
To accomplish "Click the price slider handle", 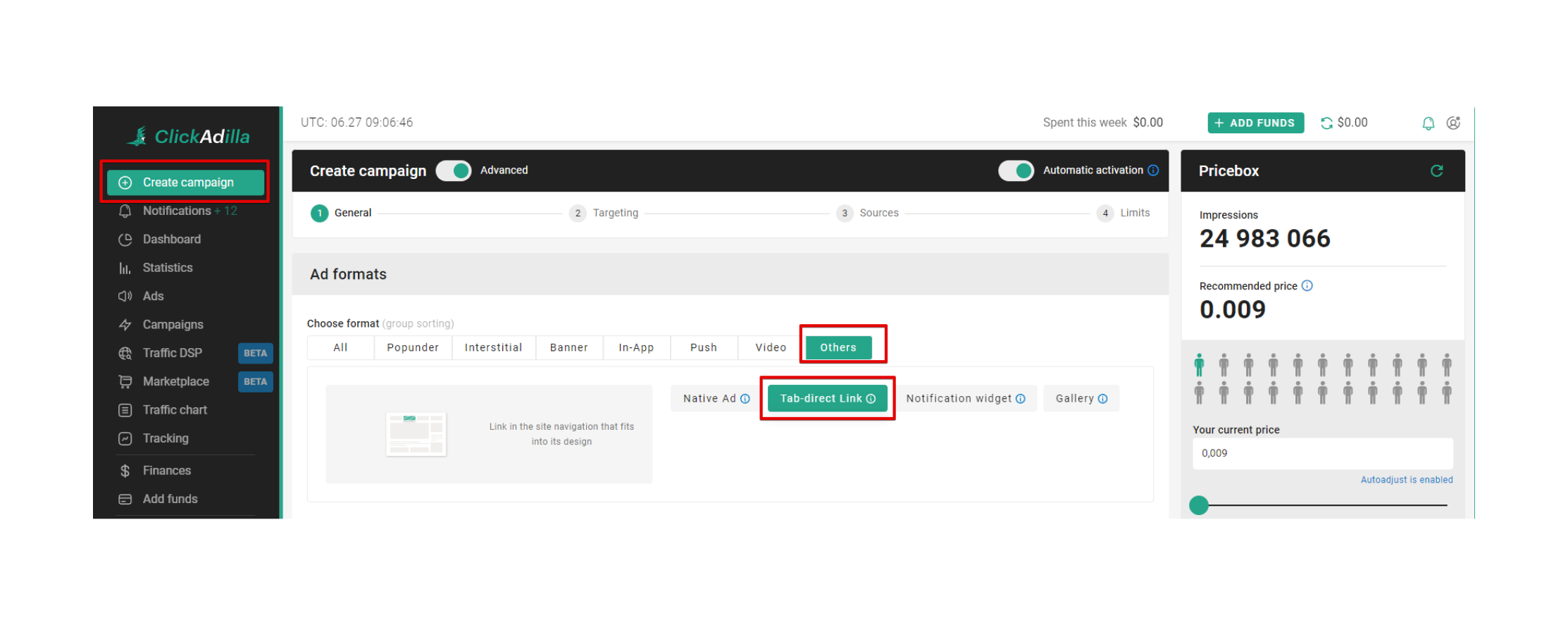I will click(x=1199, y=505).
